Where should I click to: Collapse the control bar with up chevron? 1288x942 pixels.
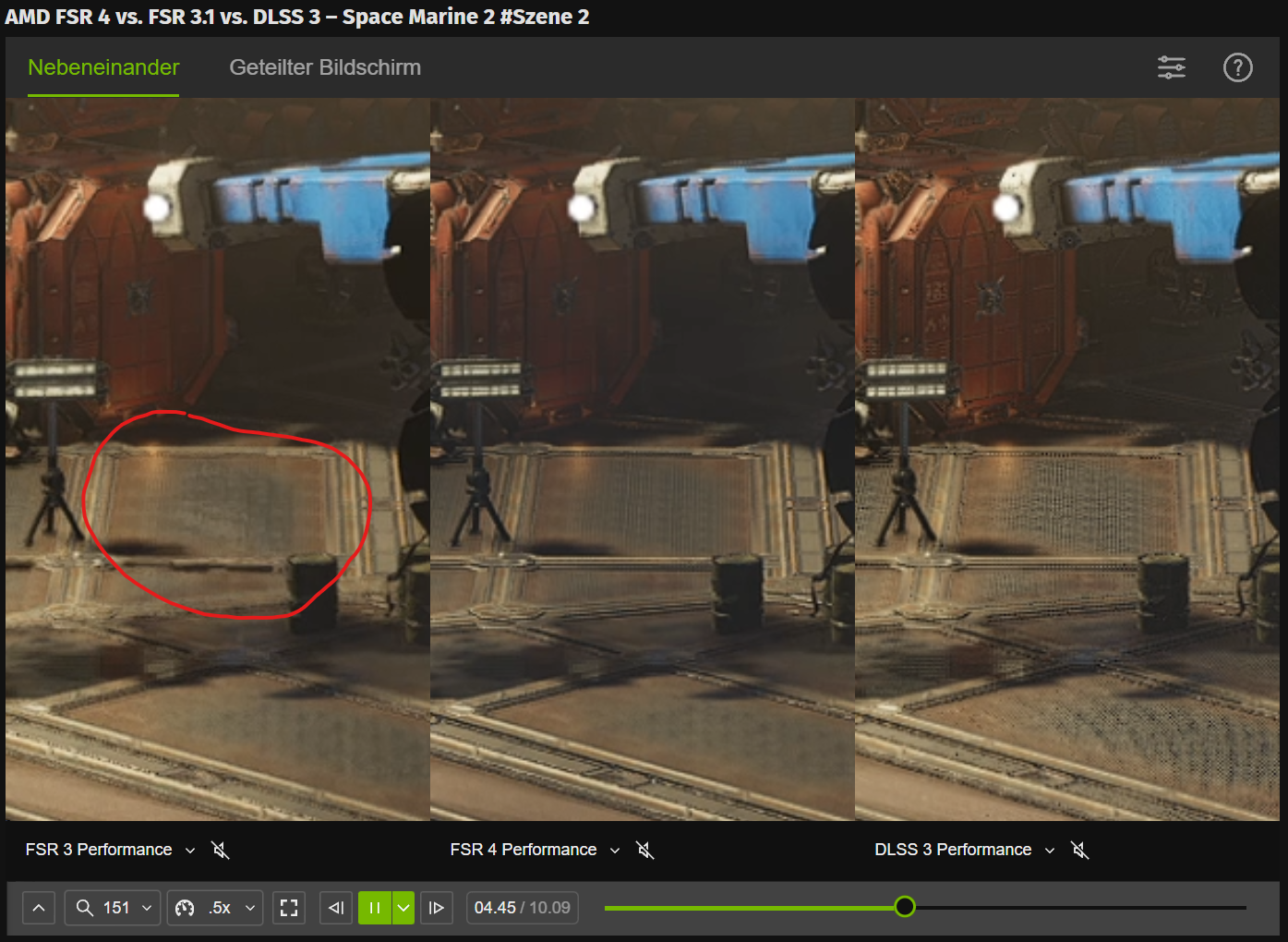pos(39,908)
